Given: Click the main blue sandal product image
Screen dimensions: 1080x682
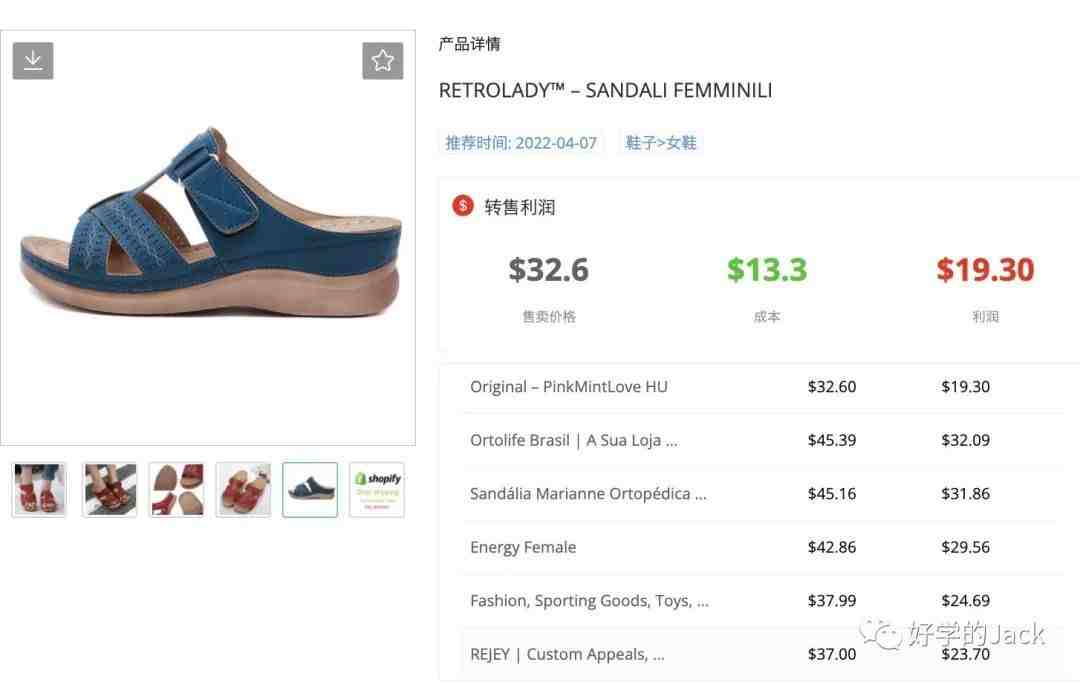Looking at the screenshot, I should tap(208, 238).
